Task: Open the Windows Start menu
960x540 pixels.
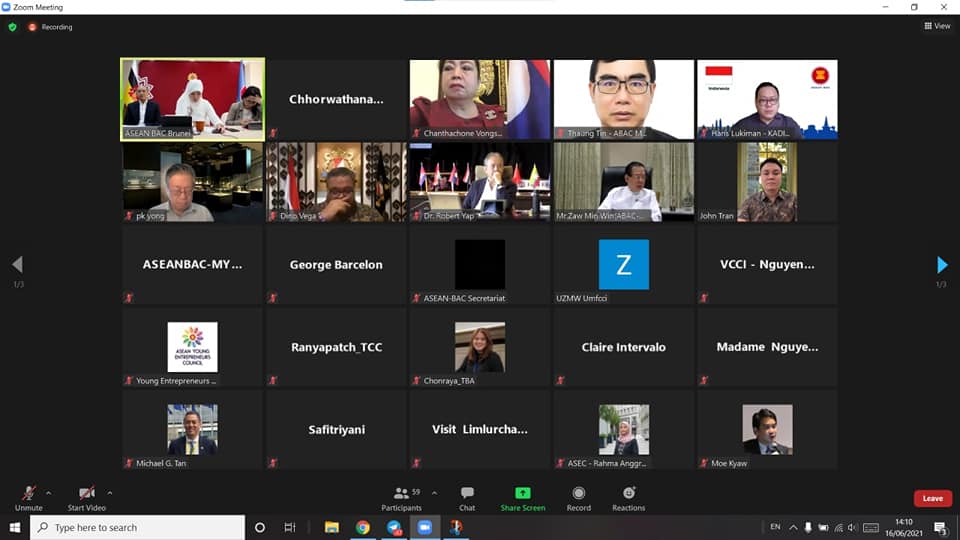Action: point(15,527)
